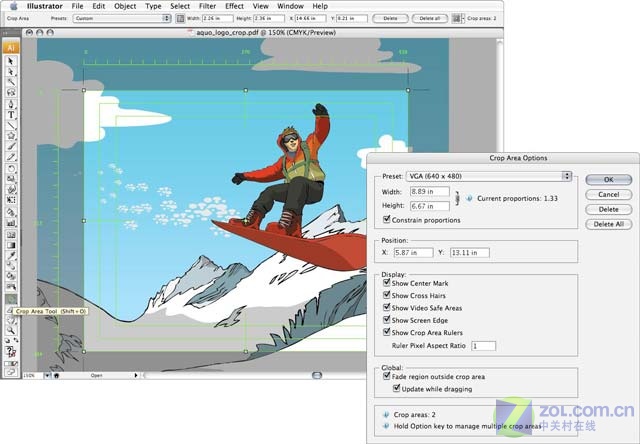Toggle the constrain proportions link icon in dialog
The height and width of the screenshot is (444, 640).
tap(458, 198)
